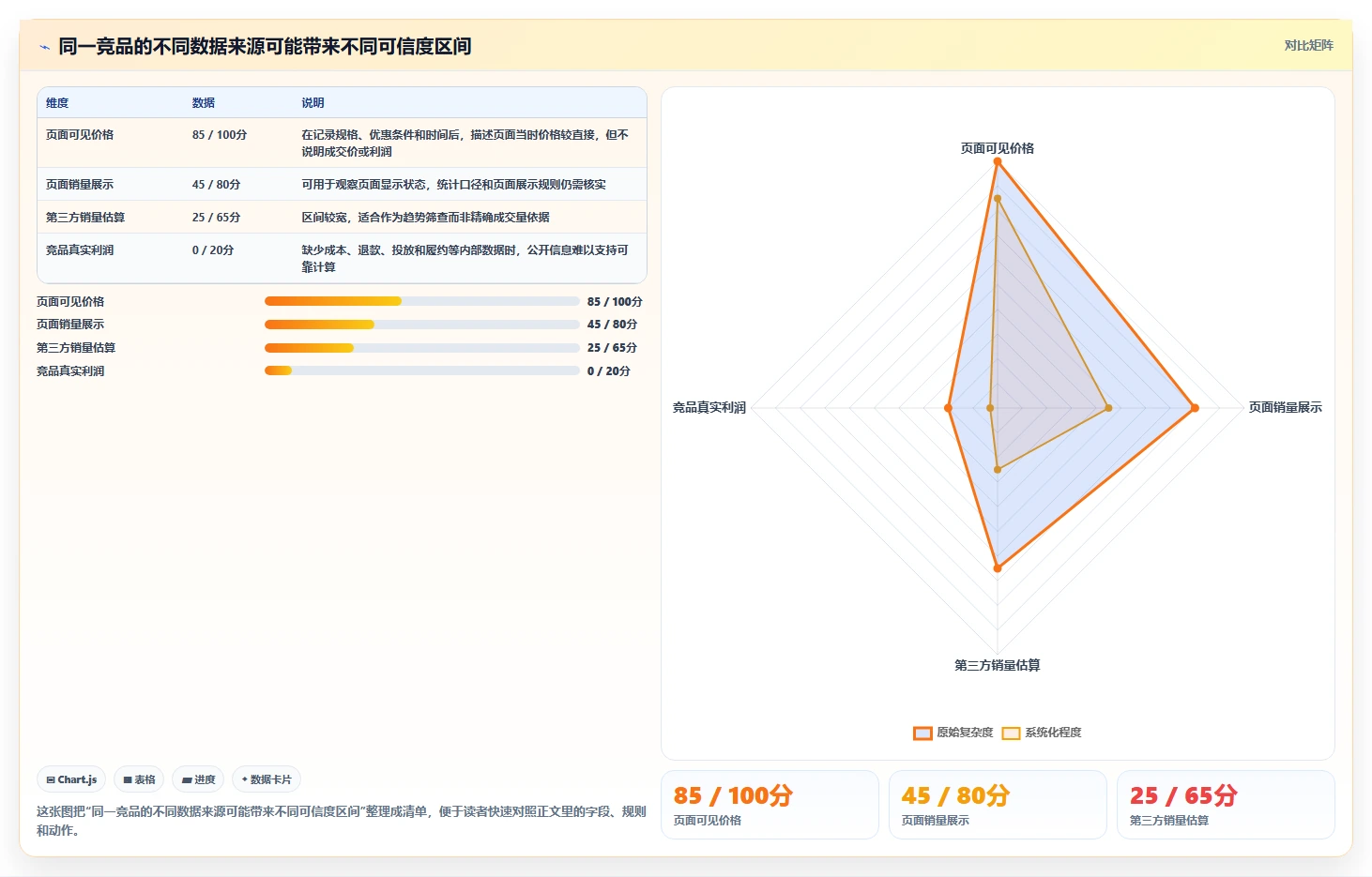Click the 表格 chip icon
The height and width of the screenshot is (877, 1372).
coord(128,780)
